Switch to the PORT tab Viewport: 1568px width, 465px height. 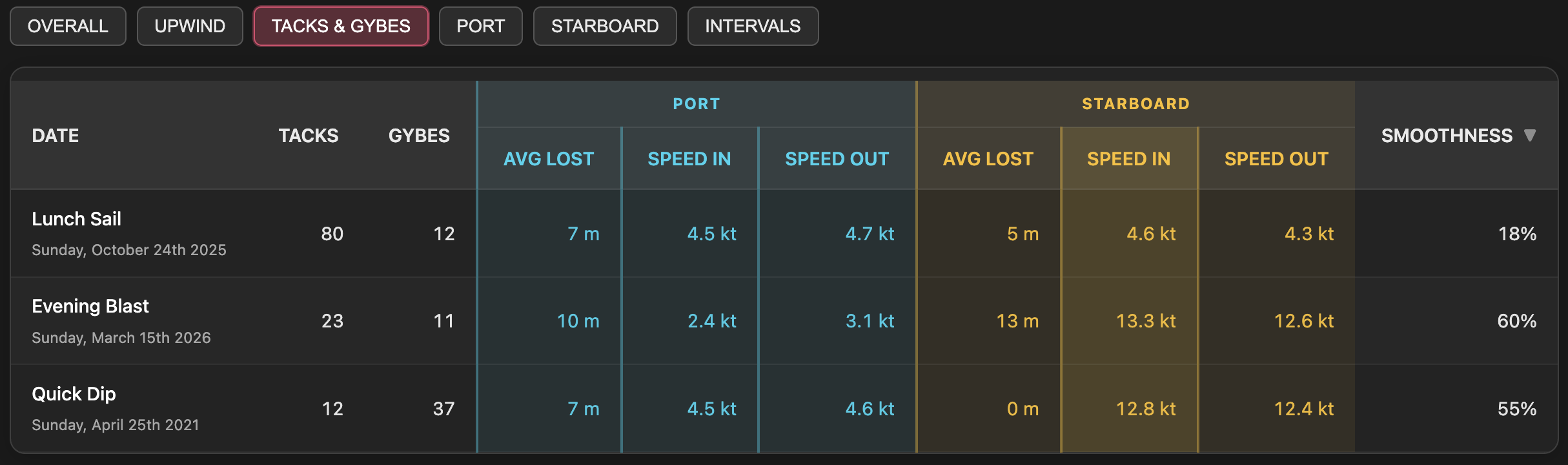click(480, 26)
